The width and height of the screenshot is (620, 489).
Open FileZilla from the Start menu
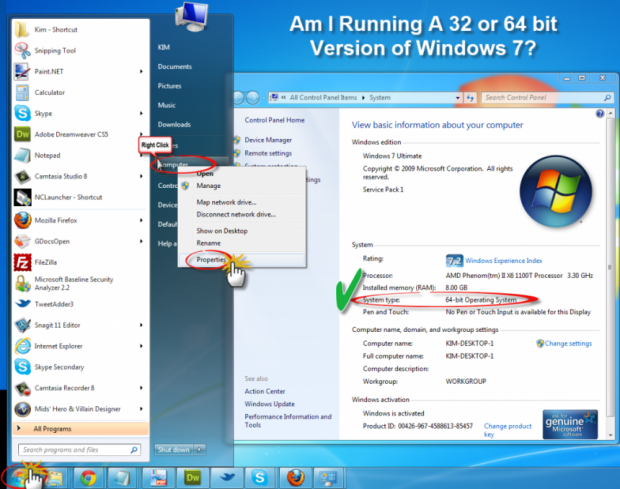44,262
